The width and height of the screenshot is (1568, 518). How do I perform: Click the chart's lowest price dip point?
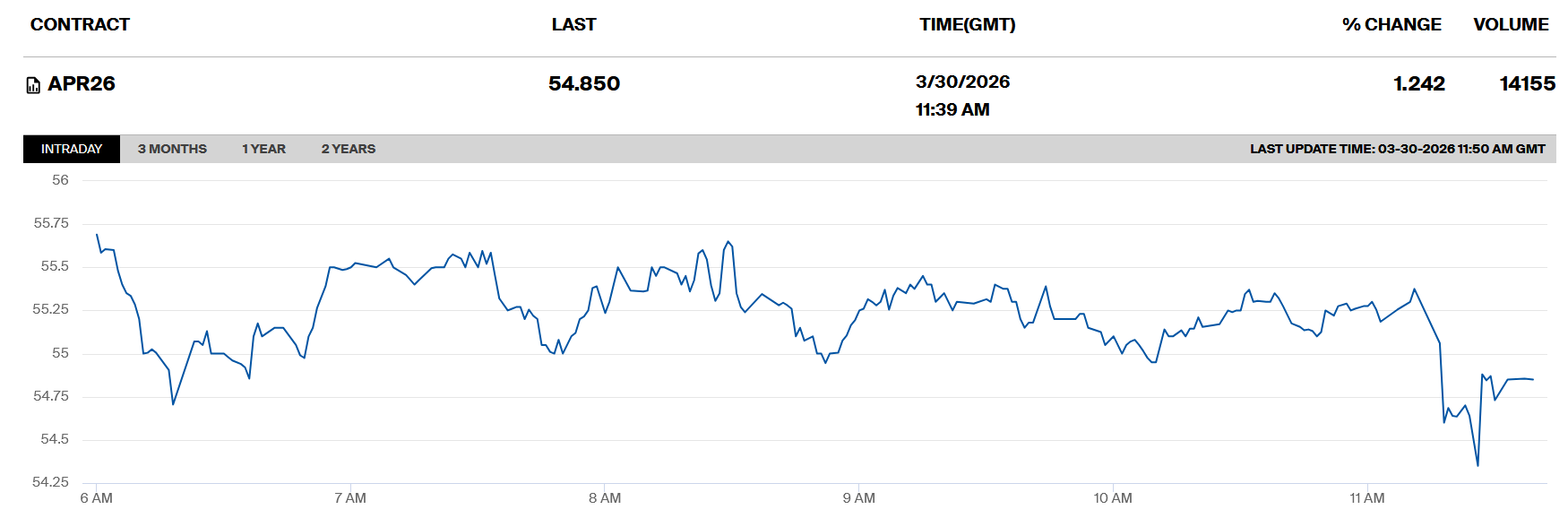(1478, 465)
